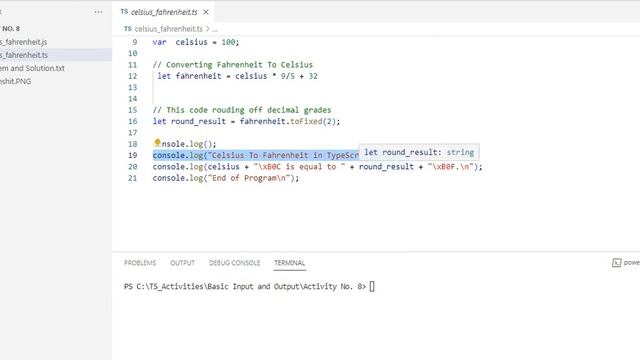Click 'let fahrenheit = celsius * 9/5 + 32'

(238, 76)
